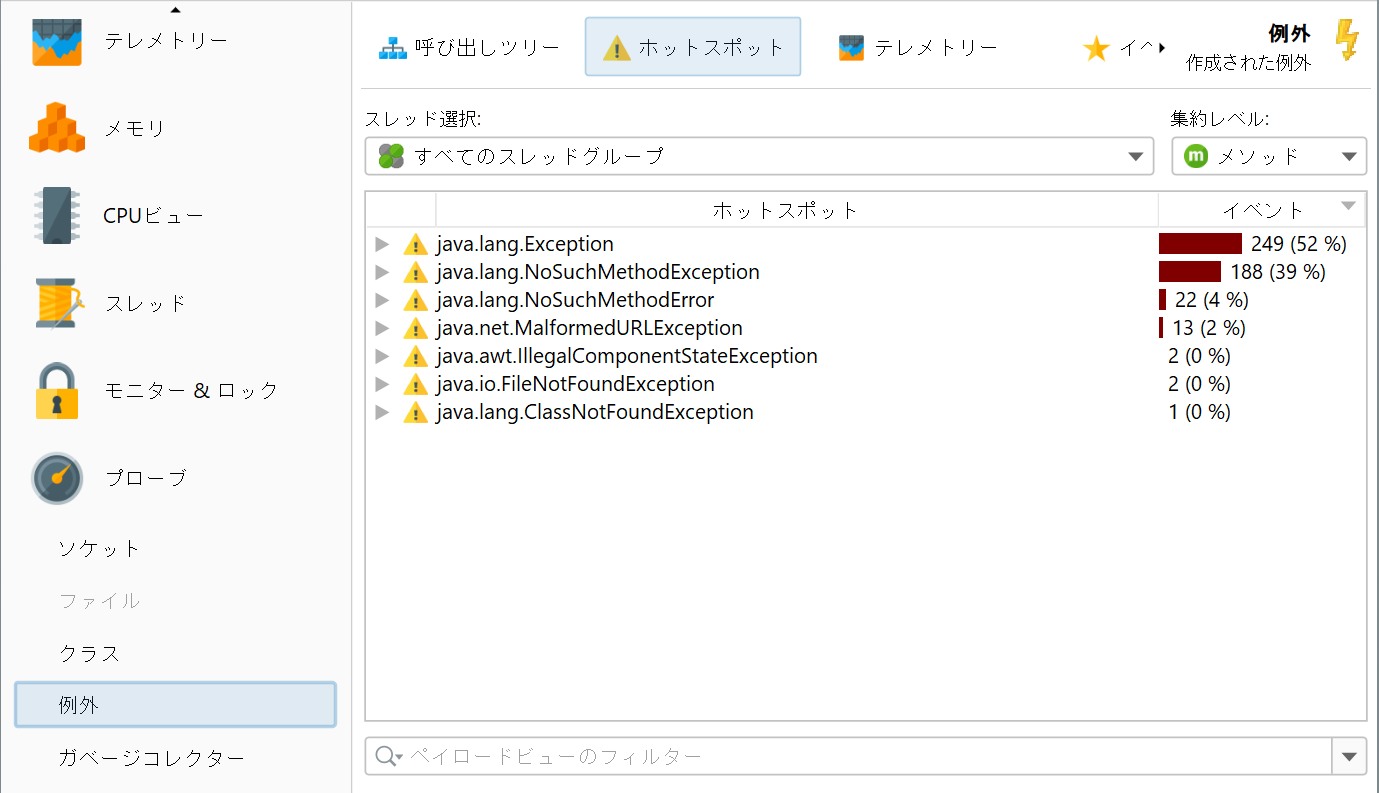Click the イベント sort direction arrow
This screenshot has width=1379, height=793.
pyautogui.click(x=1348, y=206)
